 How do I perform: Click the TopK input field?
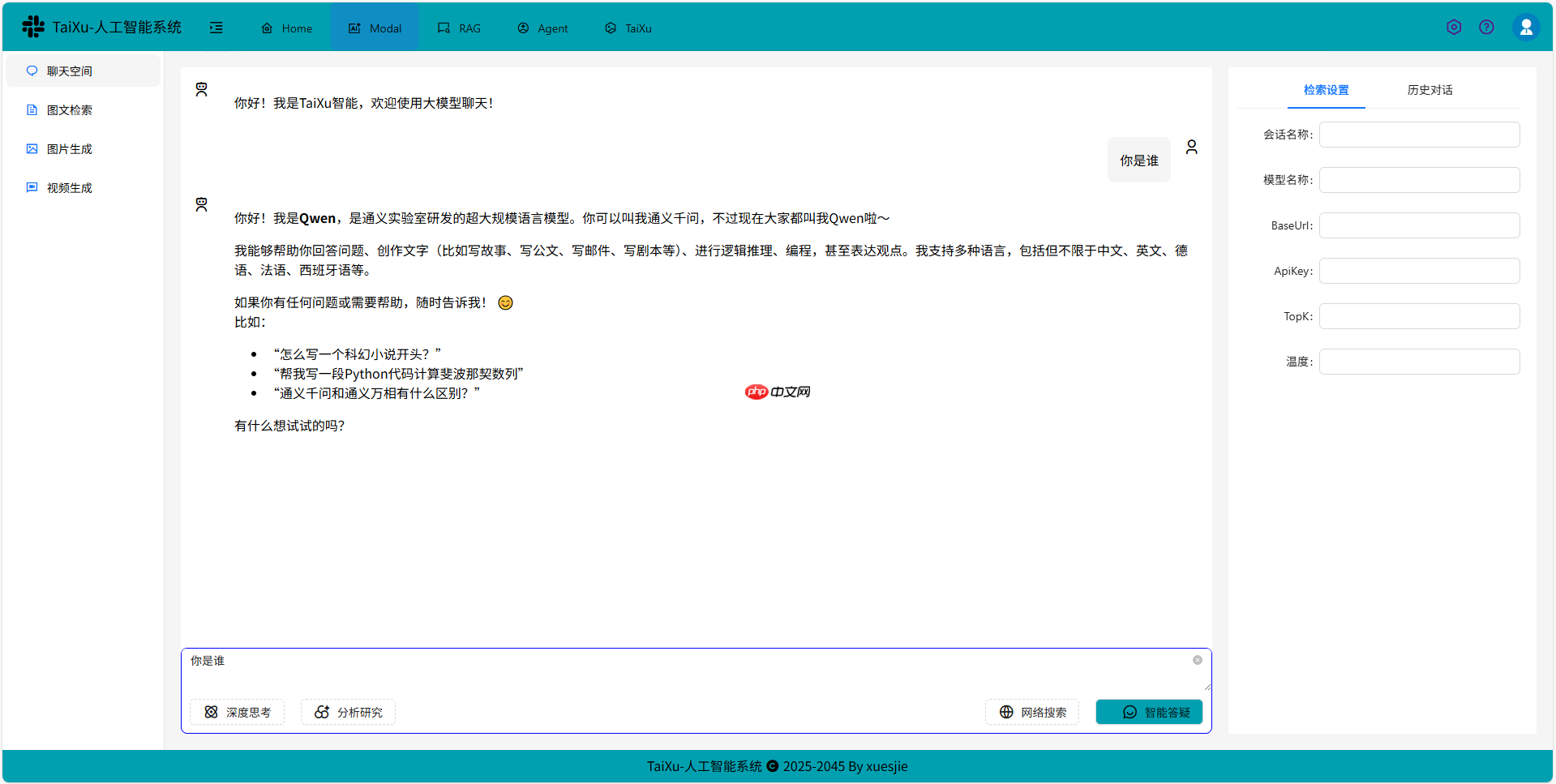(x=1419, y=316)
